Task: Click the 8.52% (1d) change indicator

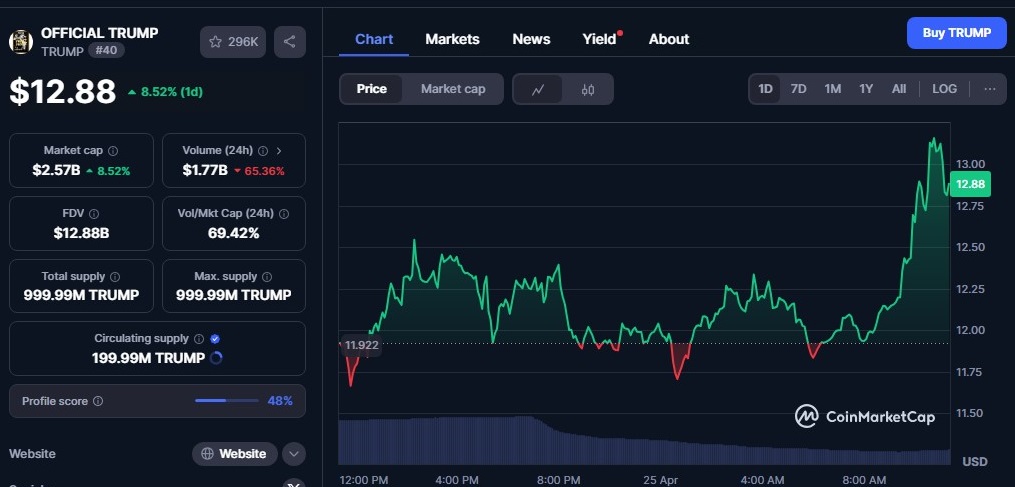Action: [x=165, y=92]
